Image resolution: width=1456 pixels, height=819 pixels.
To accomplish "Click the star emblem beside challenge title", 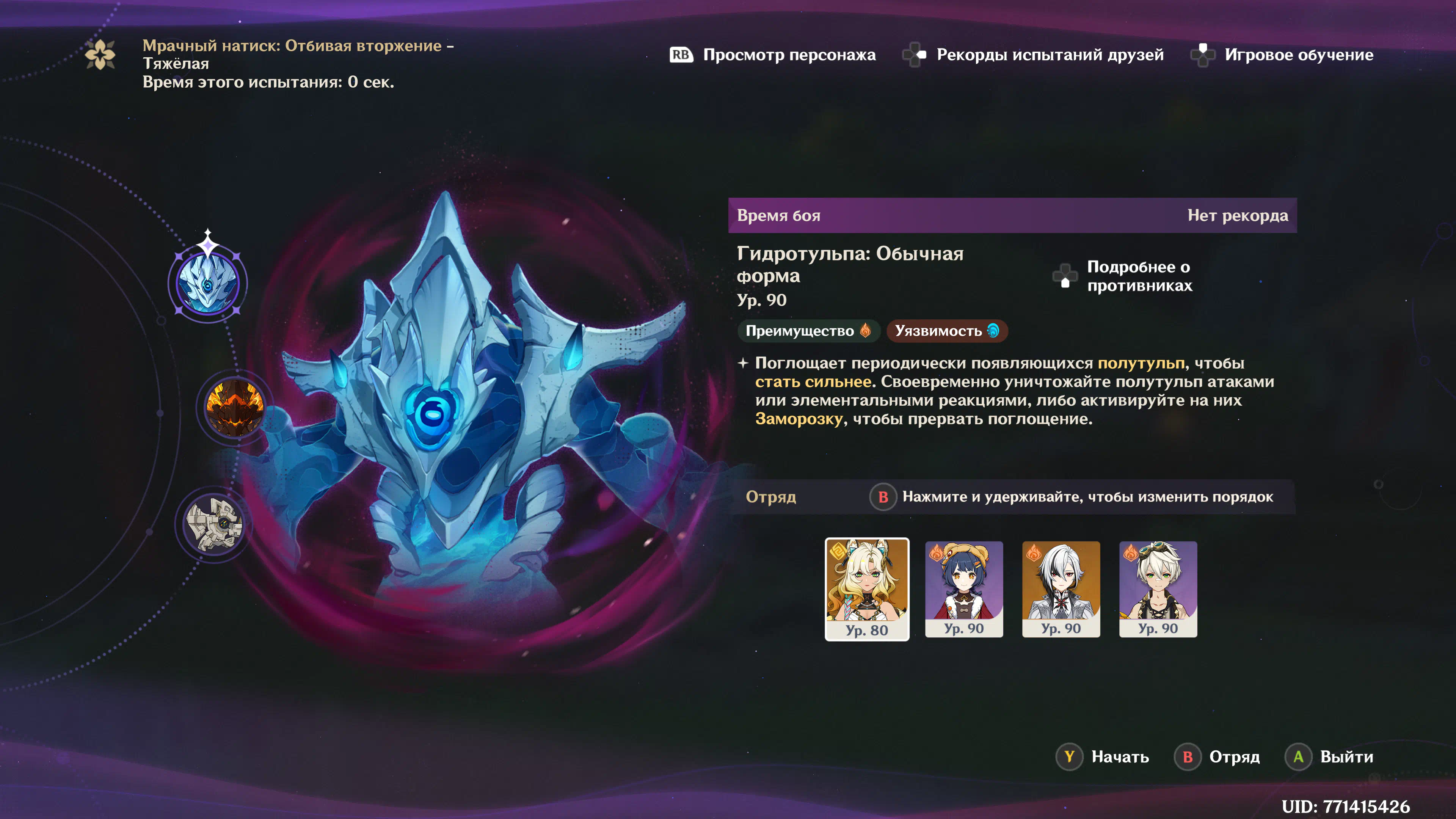I will (x=100, y=55).
